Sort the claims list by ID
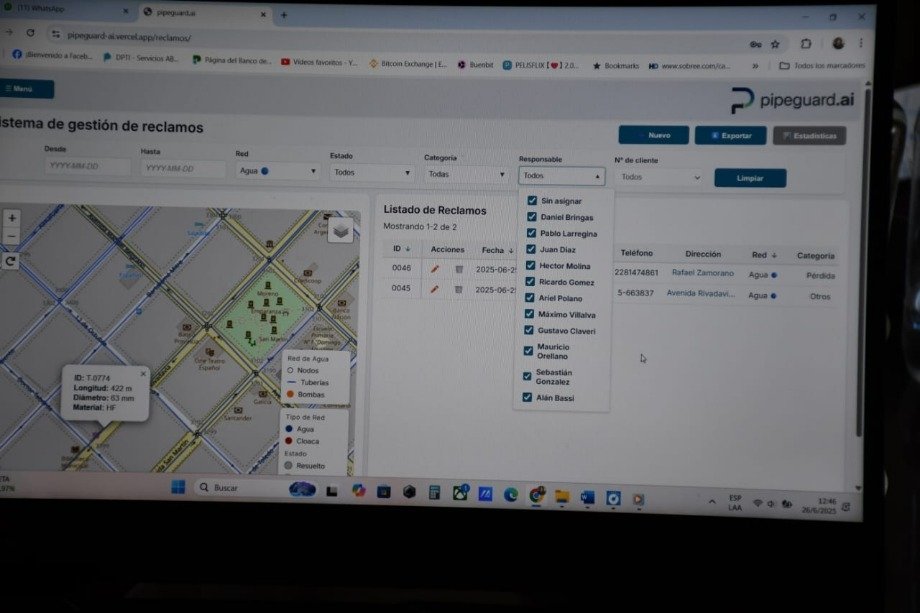Screen dimensions: 920x613 [x=401, y=249]
